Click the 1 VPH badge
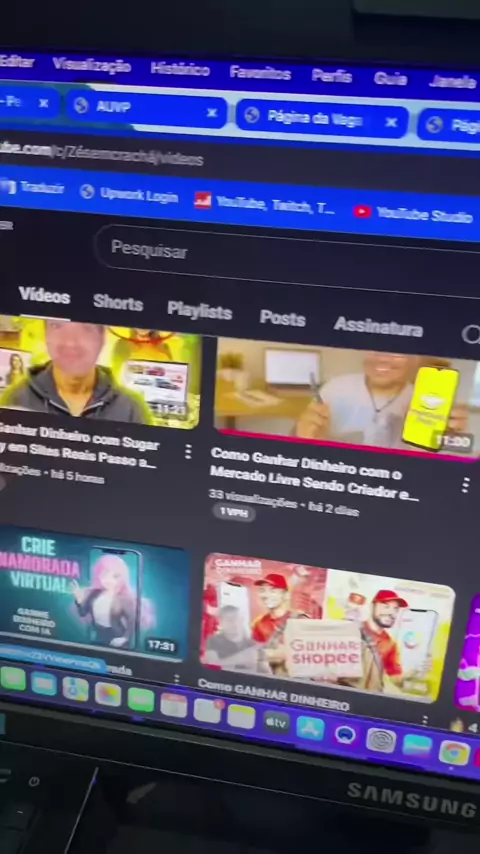Screen dimensions: 480x854 234,512
